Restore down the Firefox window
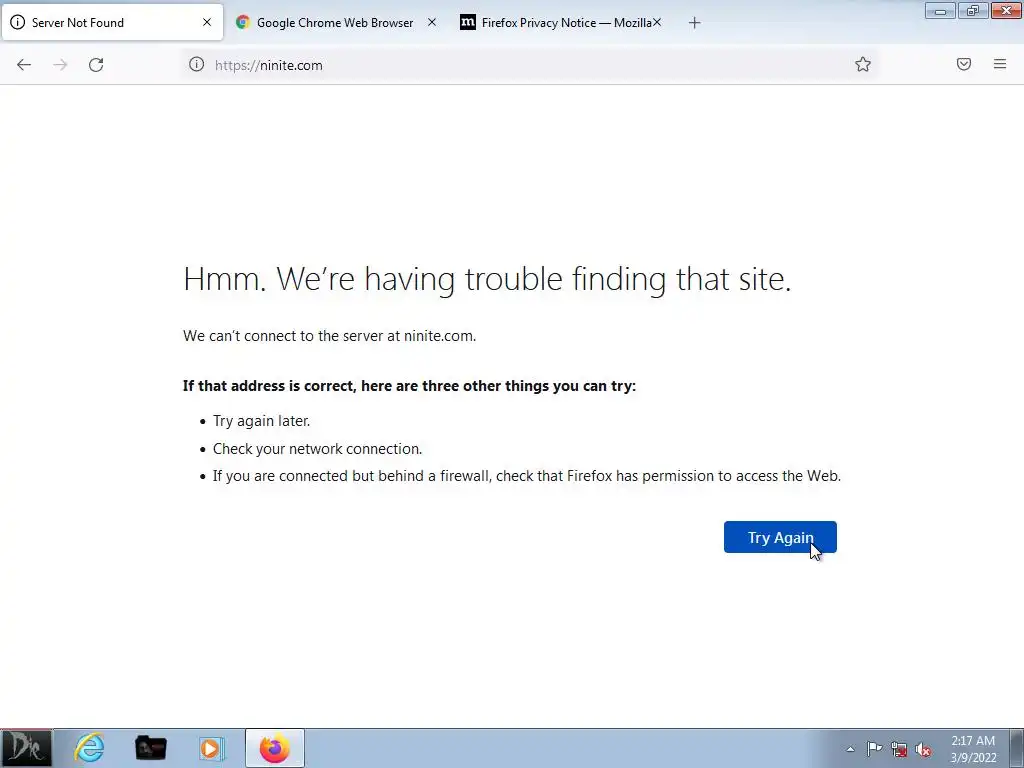This screenshot has height=768, width=1024. [973, 10]
